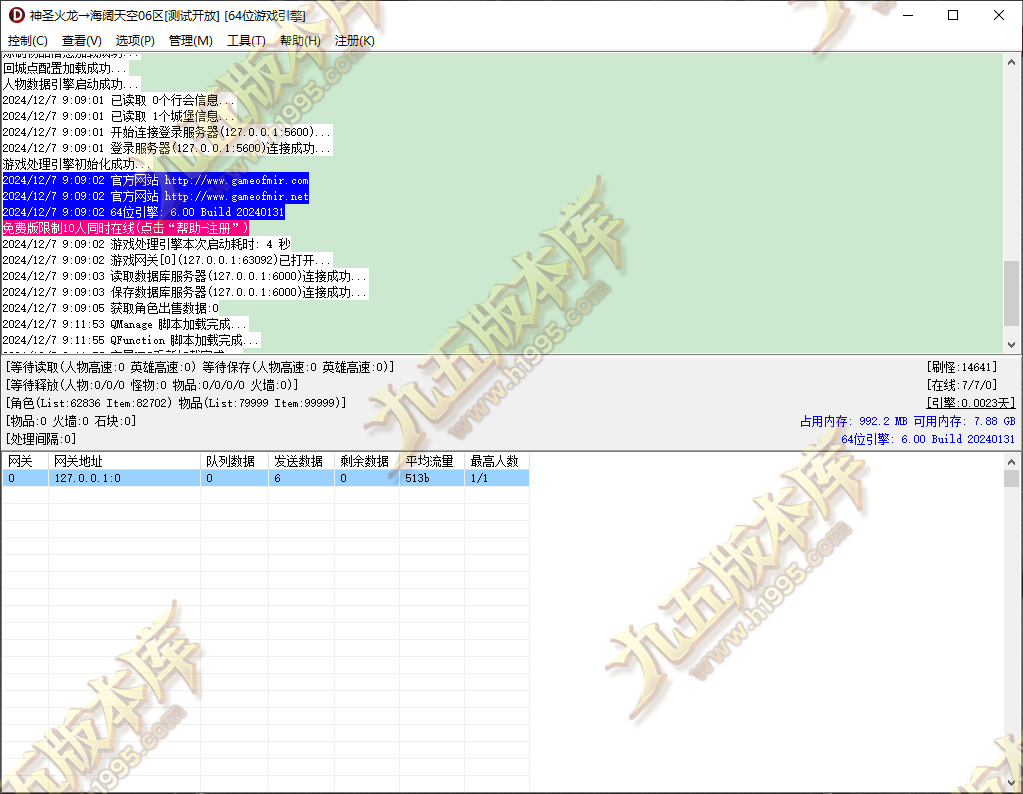
Task: Open the 帮助(H) menu
Action: pyautogui.click(x=300, y=40)
